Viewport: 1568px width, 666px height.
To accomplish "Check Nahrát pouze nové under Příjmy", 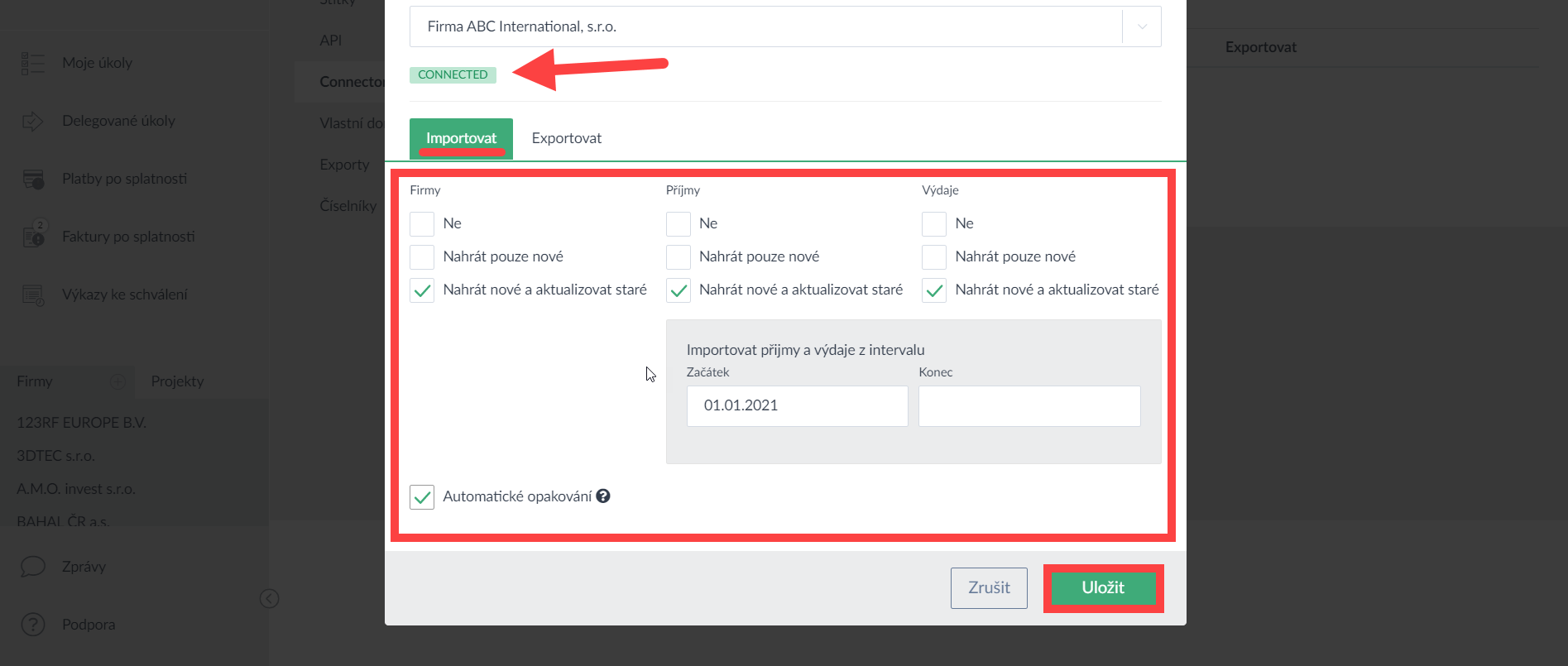I will pyautogui.click(x=679, y=257).
